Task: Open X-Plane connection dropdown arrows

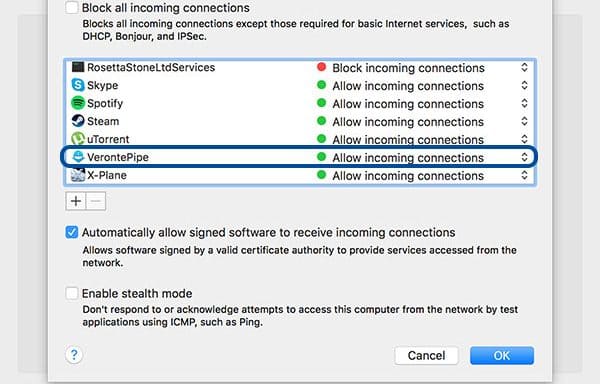Action: click(524, 175)
